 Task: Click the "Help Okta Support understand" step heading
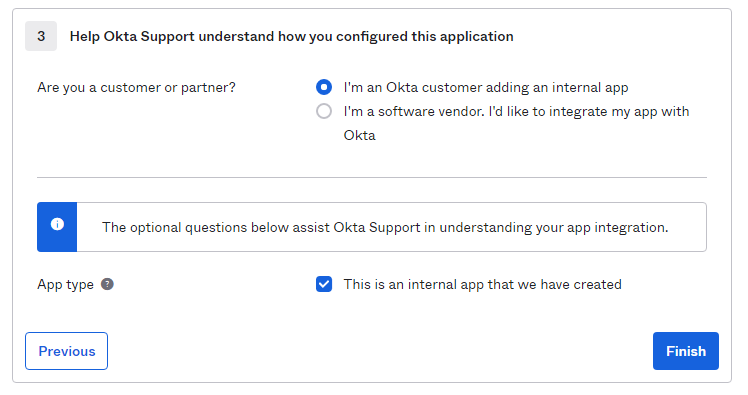[291, 36]
